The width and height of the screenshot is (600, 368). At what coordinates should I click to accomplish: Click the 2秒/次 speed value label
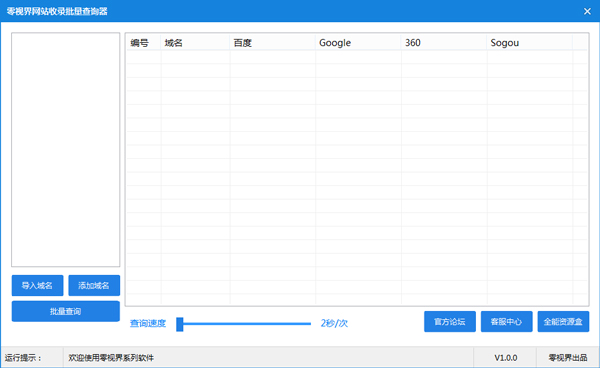pos(334,324)
